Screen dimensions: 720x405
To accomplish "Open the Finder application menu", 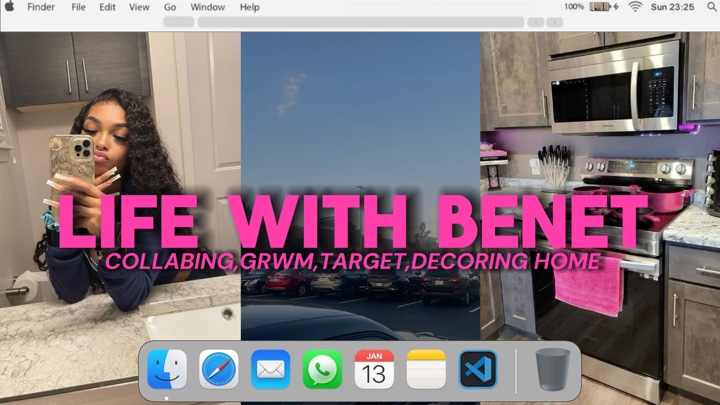I will tap(41, 7).
